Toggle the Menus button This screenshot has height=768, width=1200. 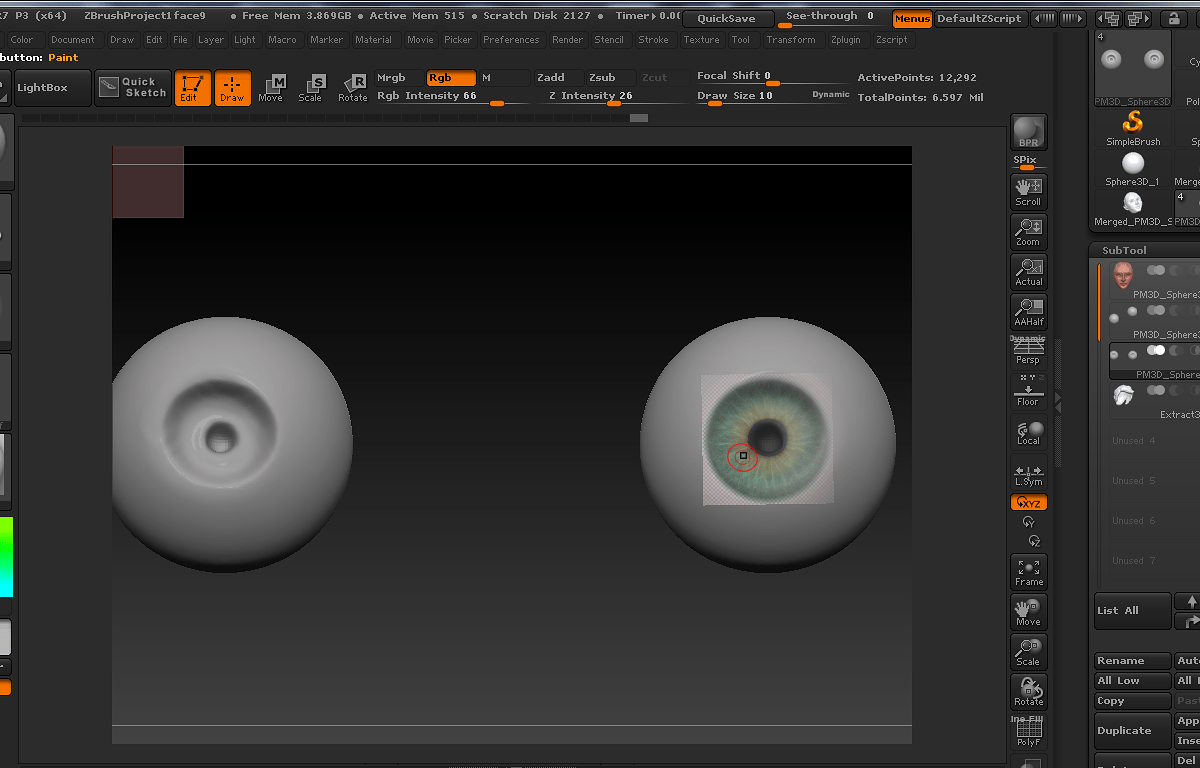[x=912, y=19]
